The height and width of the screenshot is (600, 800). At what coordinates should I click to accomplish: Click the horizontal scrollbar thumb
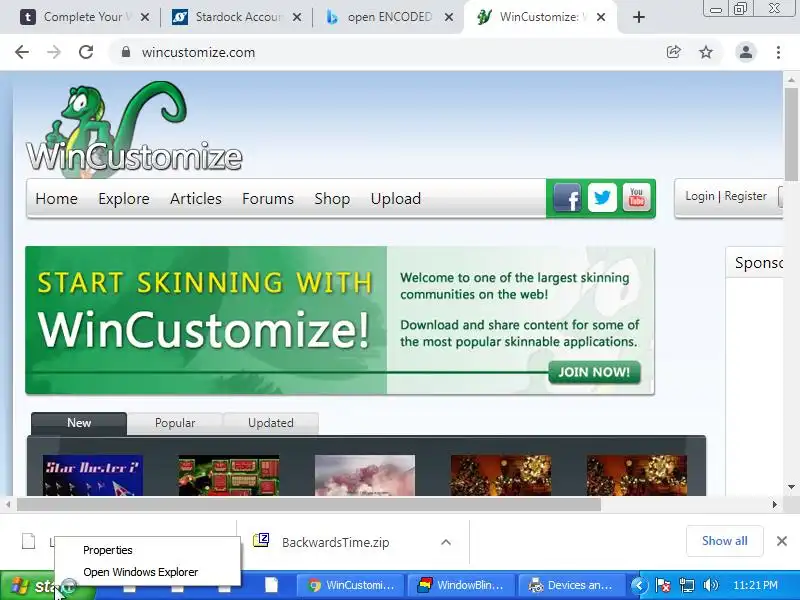click(x=309, y=505)
